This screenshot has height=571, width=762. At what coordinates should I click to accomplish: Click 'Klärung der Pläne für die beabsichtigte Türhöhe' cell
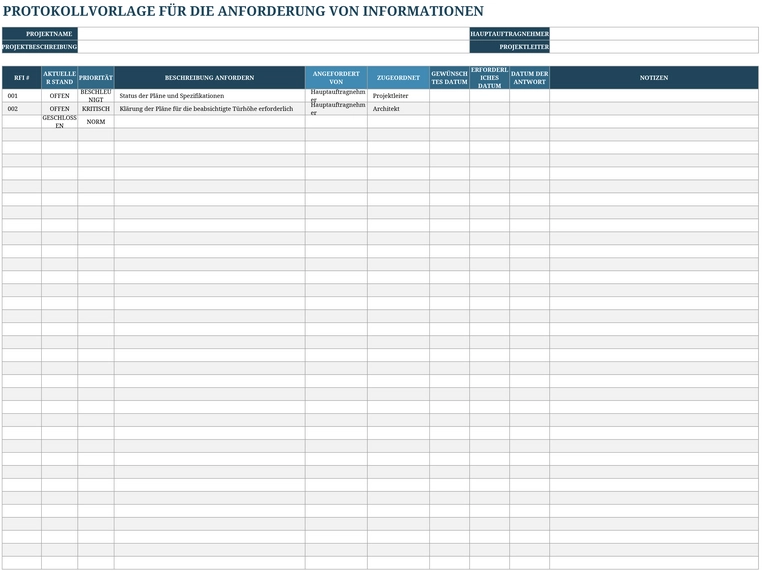tap(209, 109)
